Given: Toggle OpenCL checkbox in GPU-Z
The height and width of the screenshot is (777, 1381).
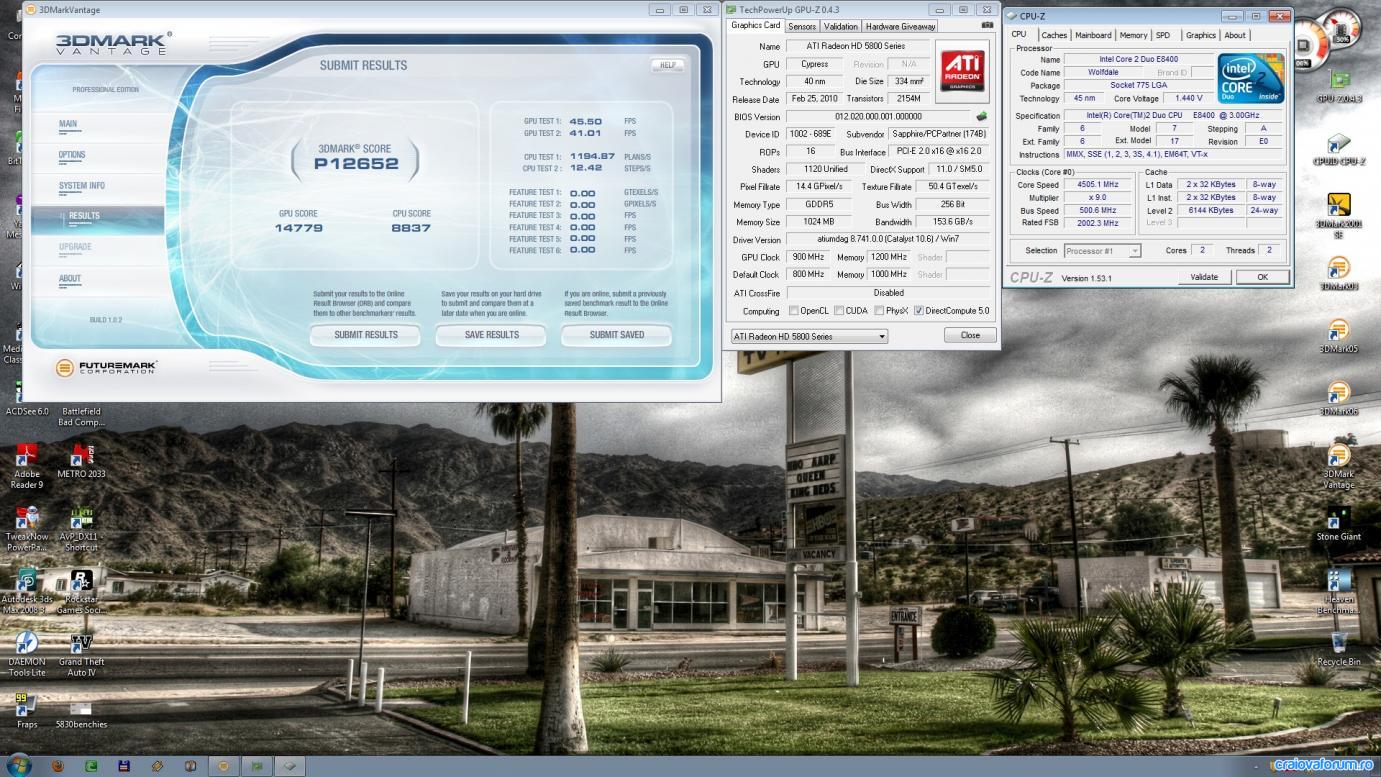Looking at the screenshot, I should [794, 311].
